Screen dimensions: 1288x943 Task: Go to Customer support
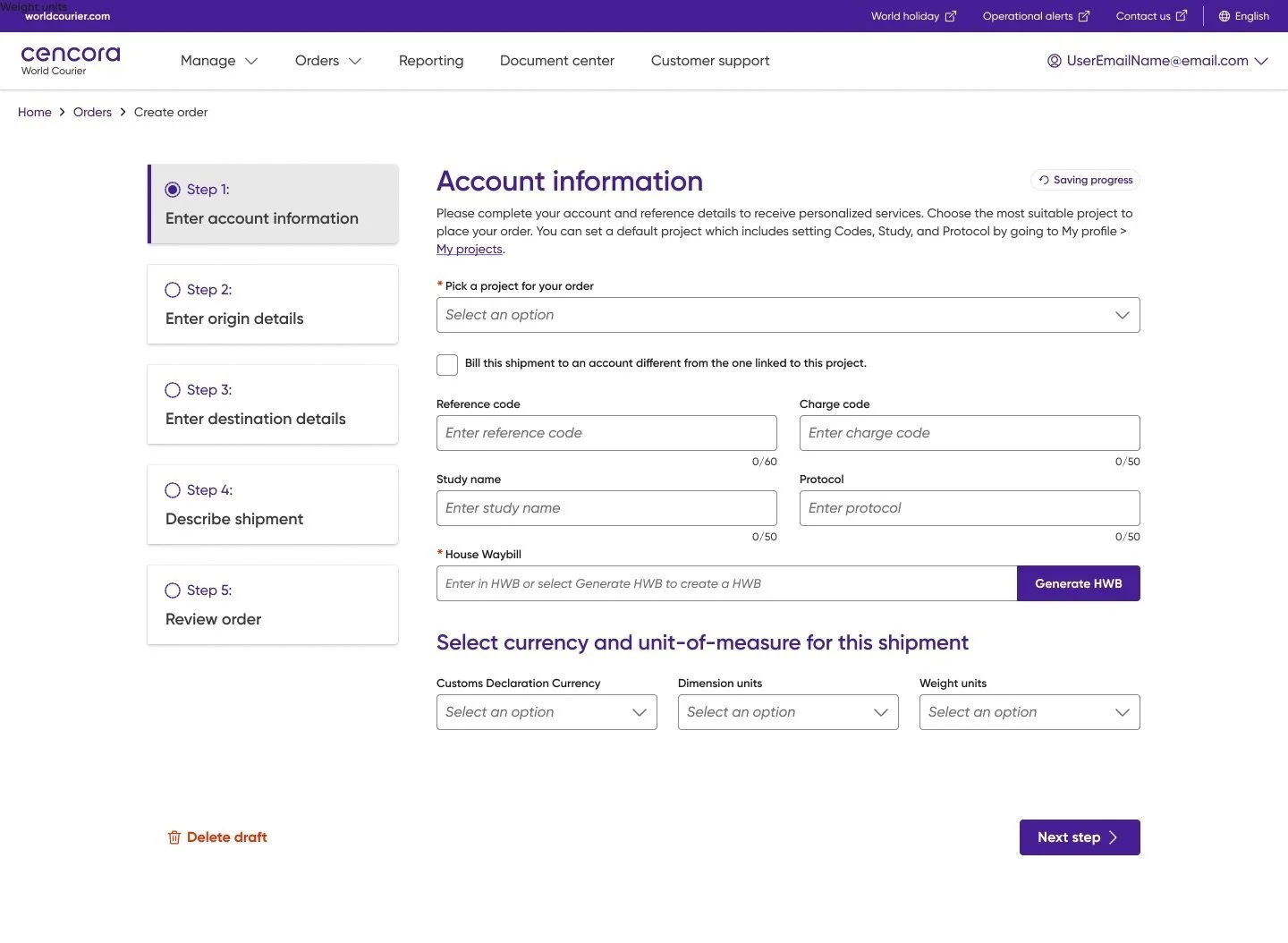710,61
